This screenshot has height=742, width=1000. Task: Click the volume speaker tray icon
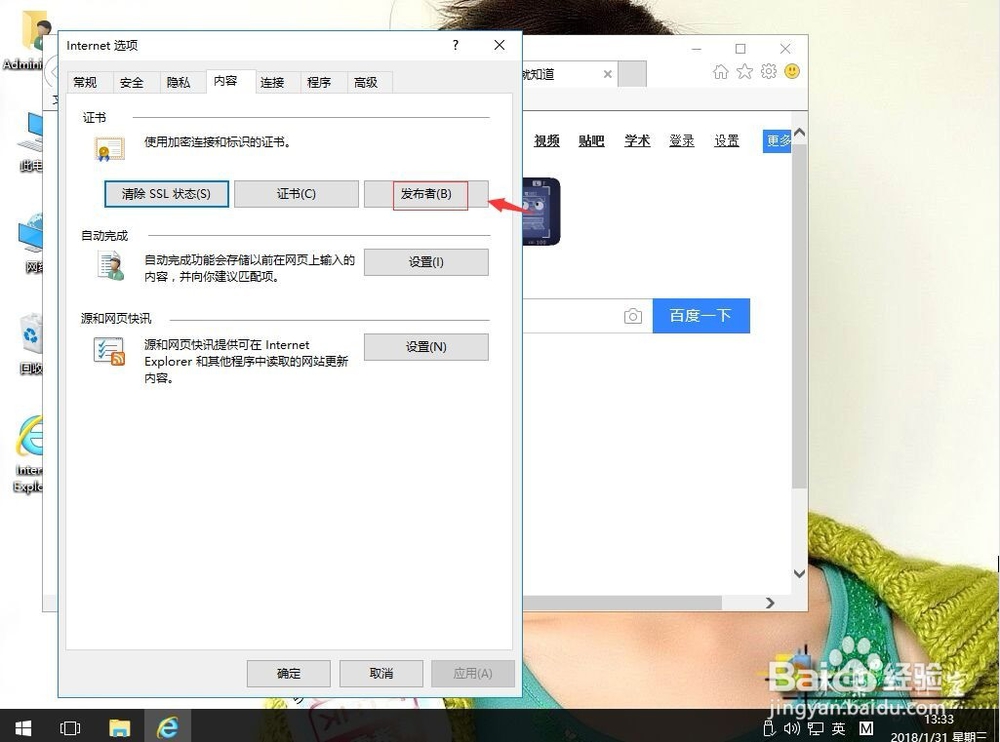791,729
